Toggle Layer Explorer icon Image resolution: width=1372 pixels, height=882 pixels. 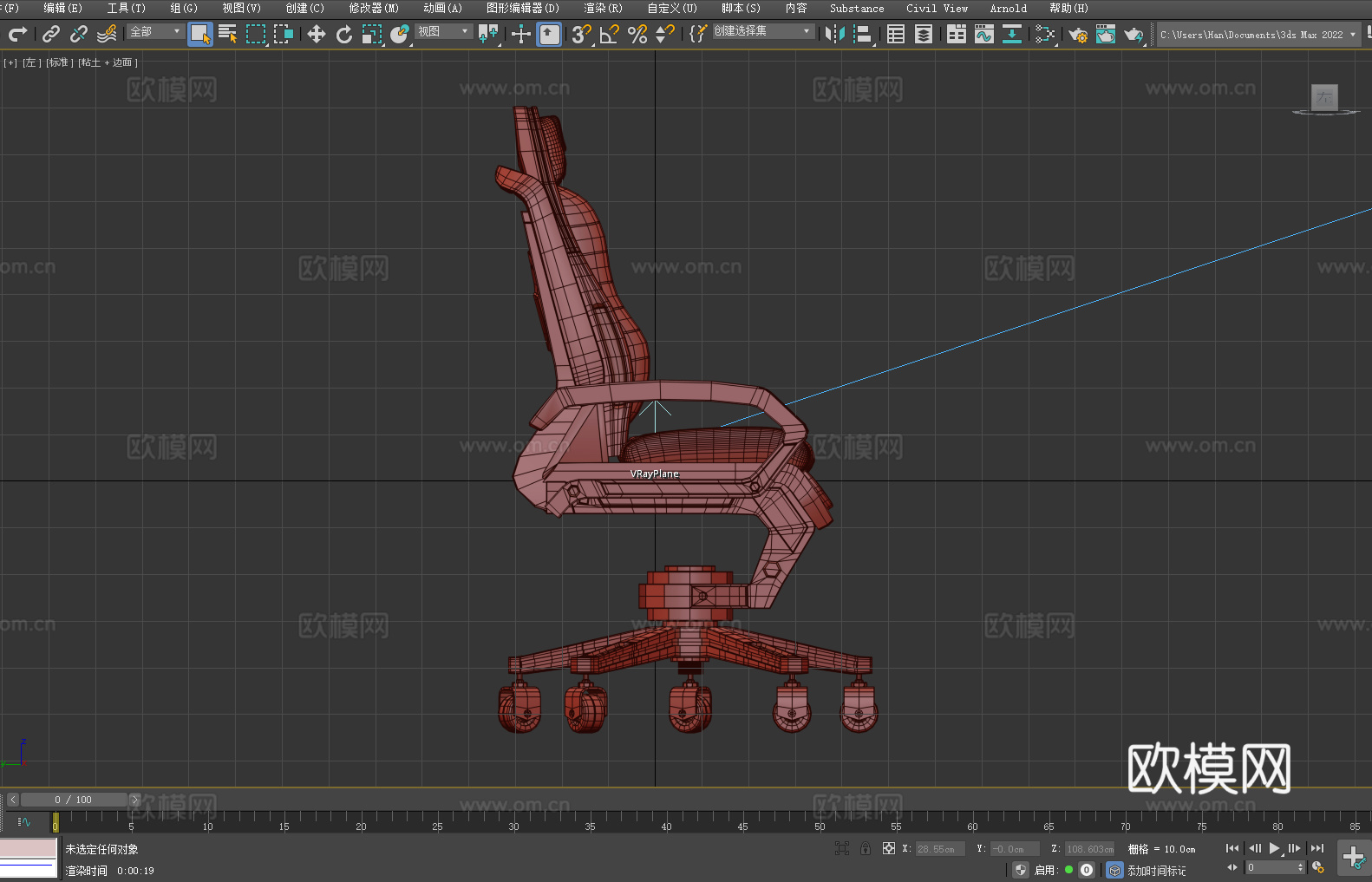coord(924,34)
